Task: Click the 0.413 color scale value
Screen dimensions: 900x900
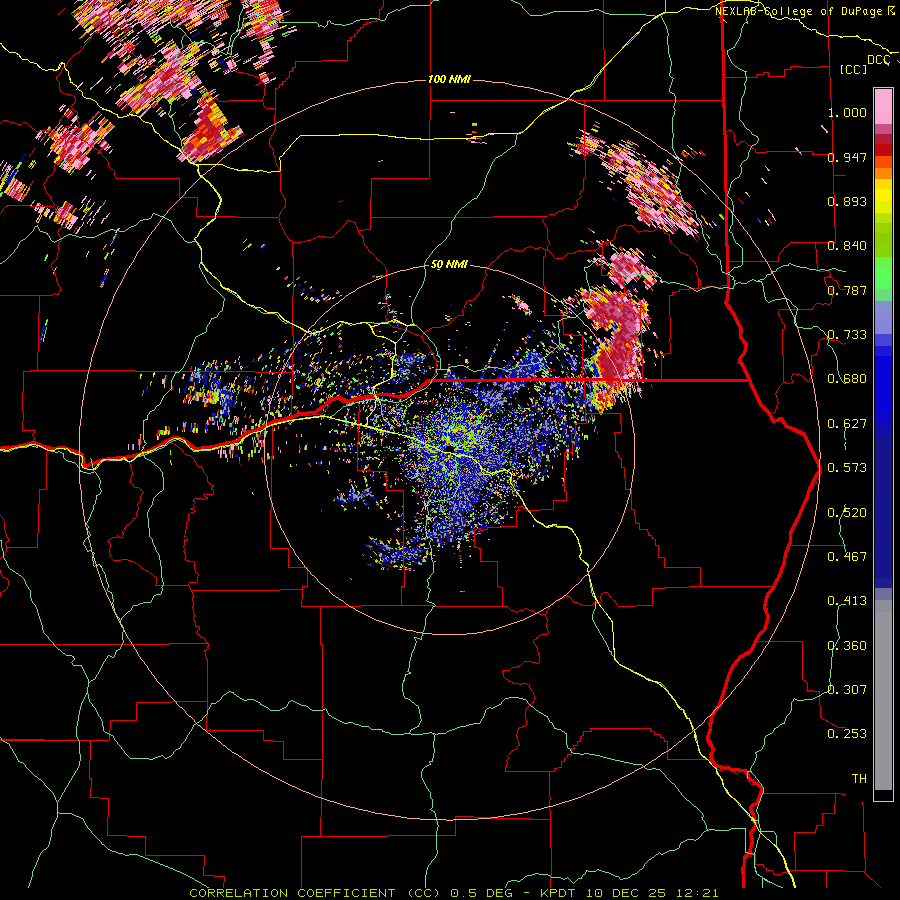Action: point(847,601)
